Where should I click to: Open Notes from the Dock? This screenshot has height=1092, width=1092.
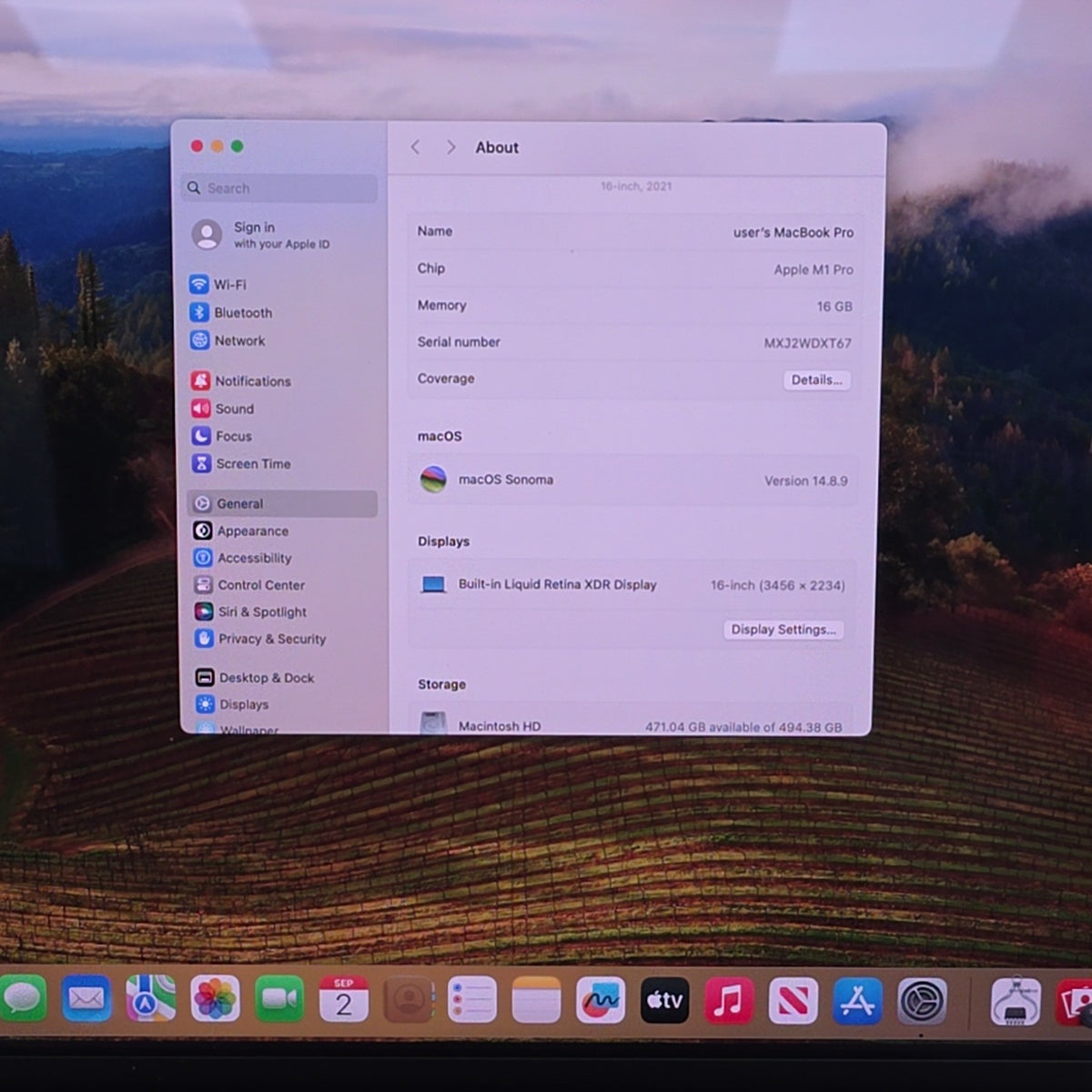pyautogui.click(x=536, y=999)
